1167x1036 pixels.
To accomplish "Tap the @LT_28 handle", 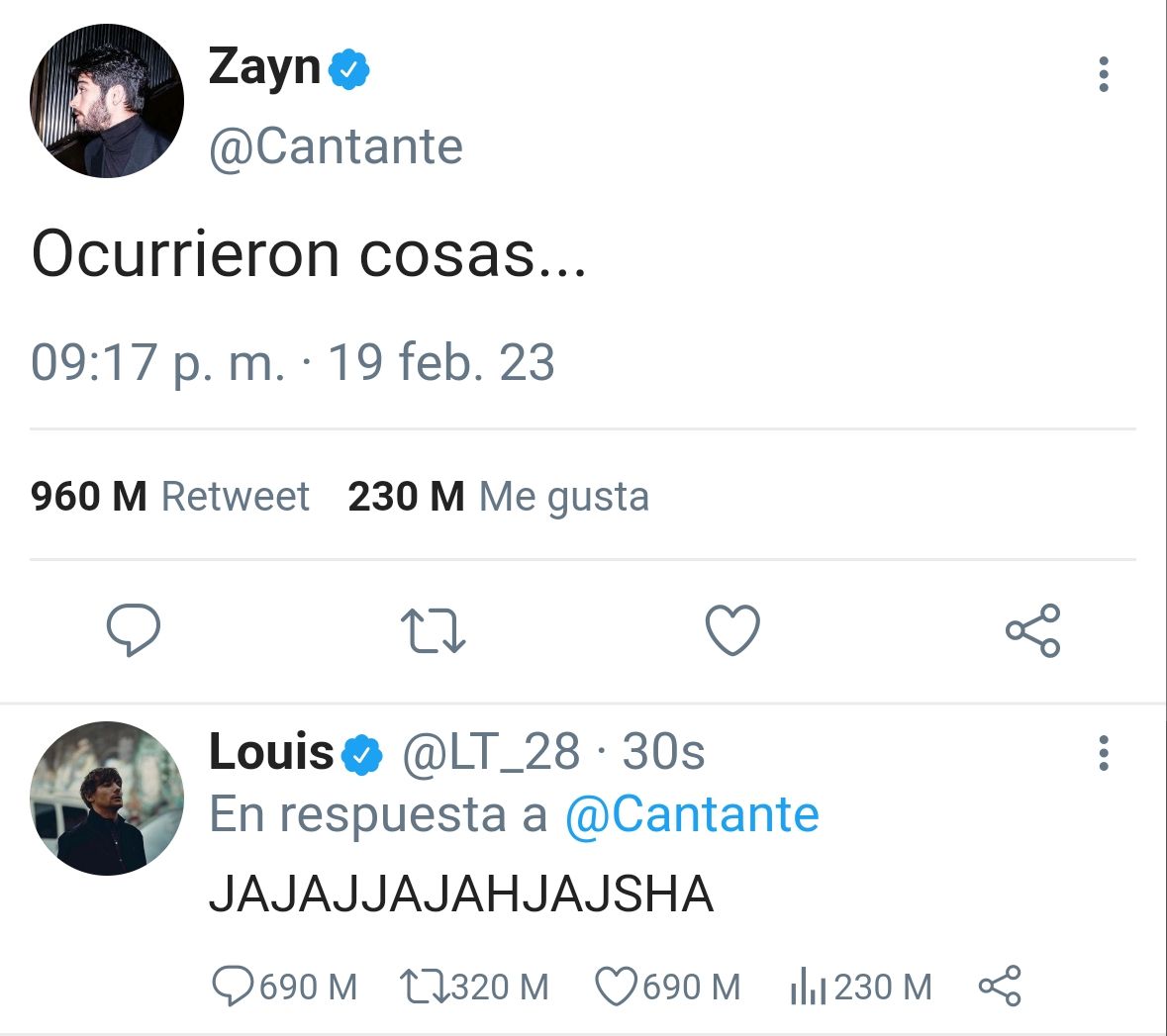I will coord(491,752).
